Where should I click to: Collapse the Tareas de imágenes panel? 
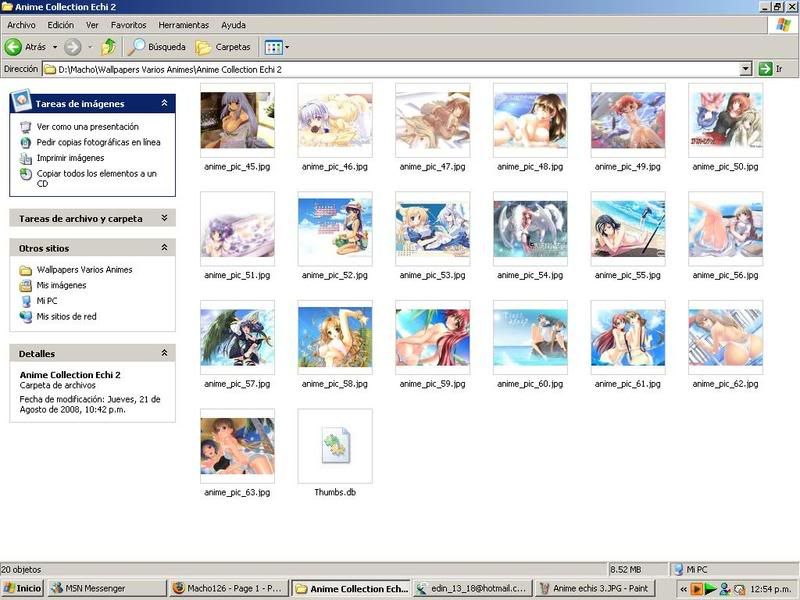point(164,103)
